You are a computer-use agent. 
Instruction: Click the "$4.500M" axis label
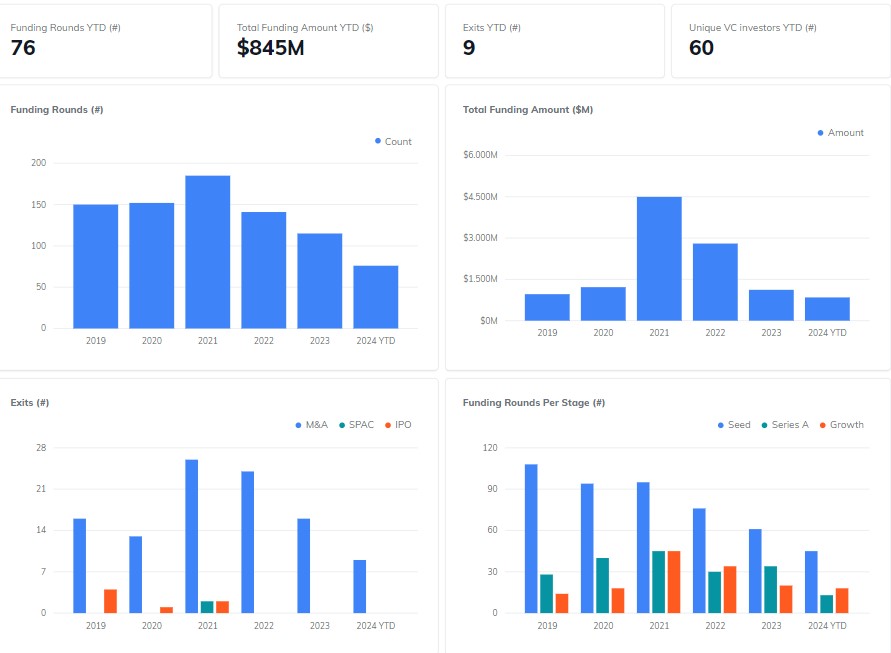(x=480, y=197)
